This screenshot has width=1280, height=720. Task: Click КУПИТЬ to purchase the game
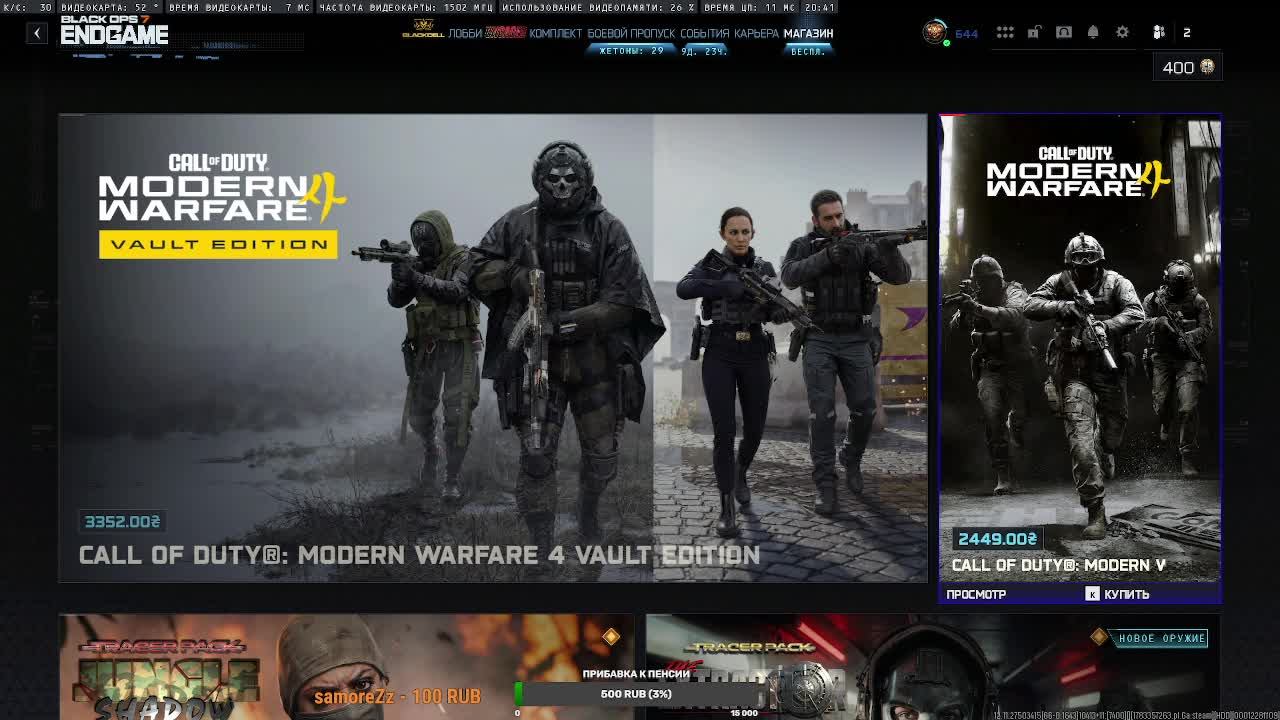tap(1126, 594)
